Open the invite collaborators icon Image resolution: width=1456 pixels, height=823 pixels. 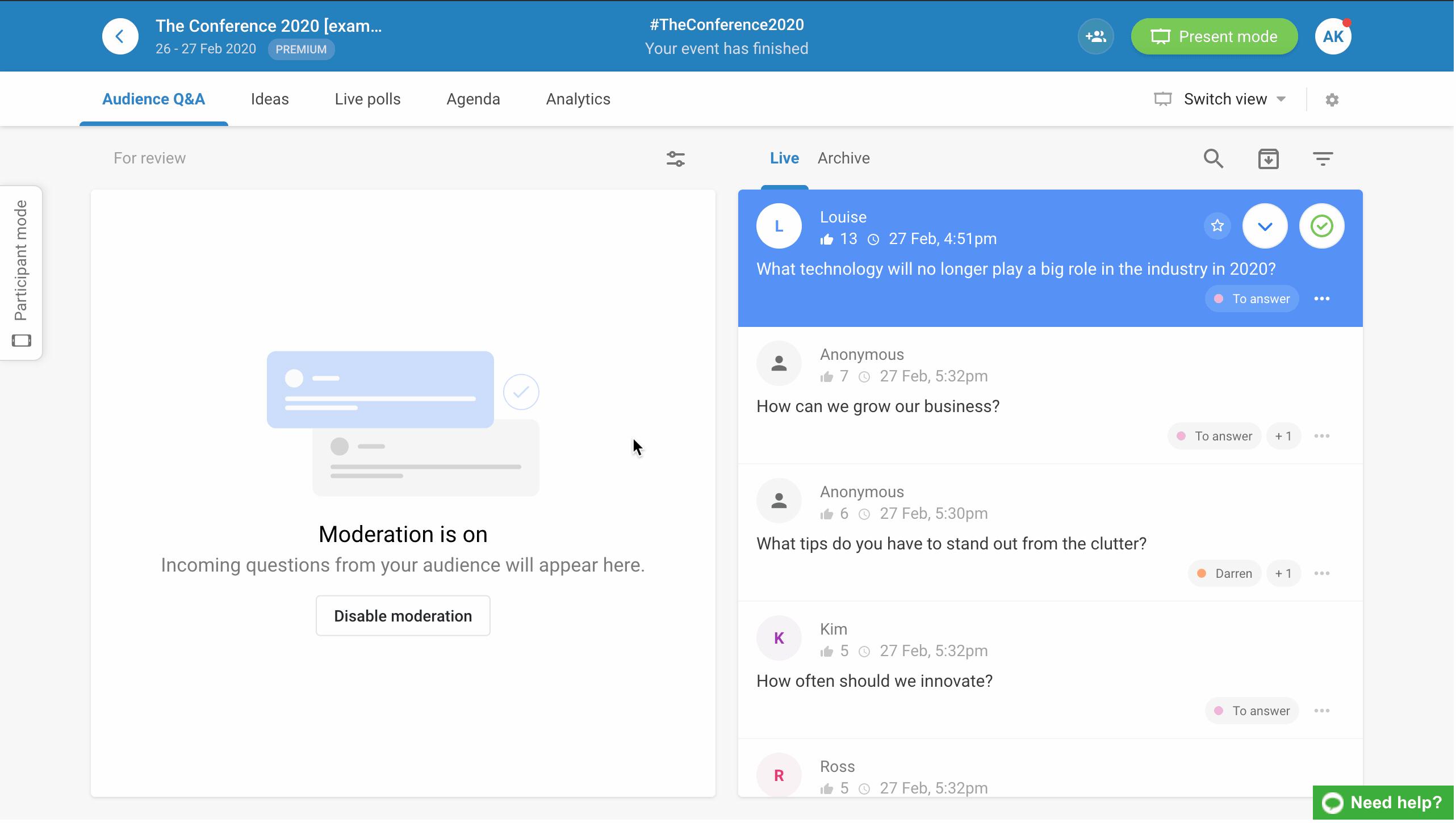coord(1097,36)
